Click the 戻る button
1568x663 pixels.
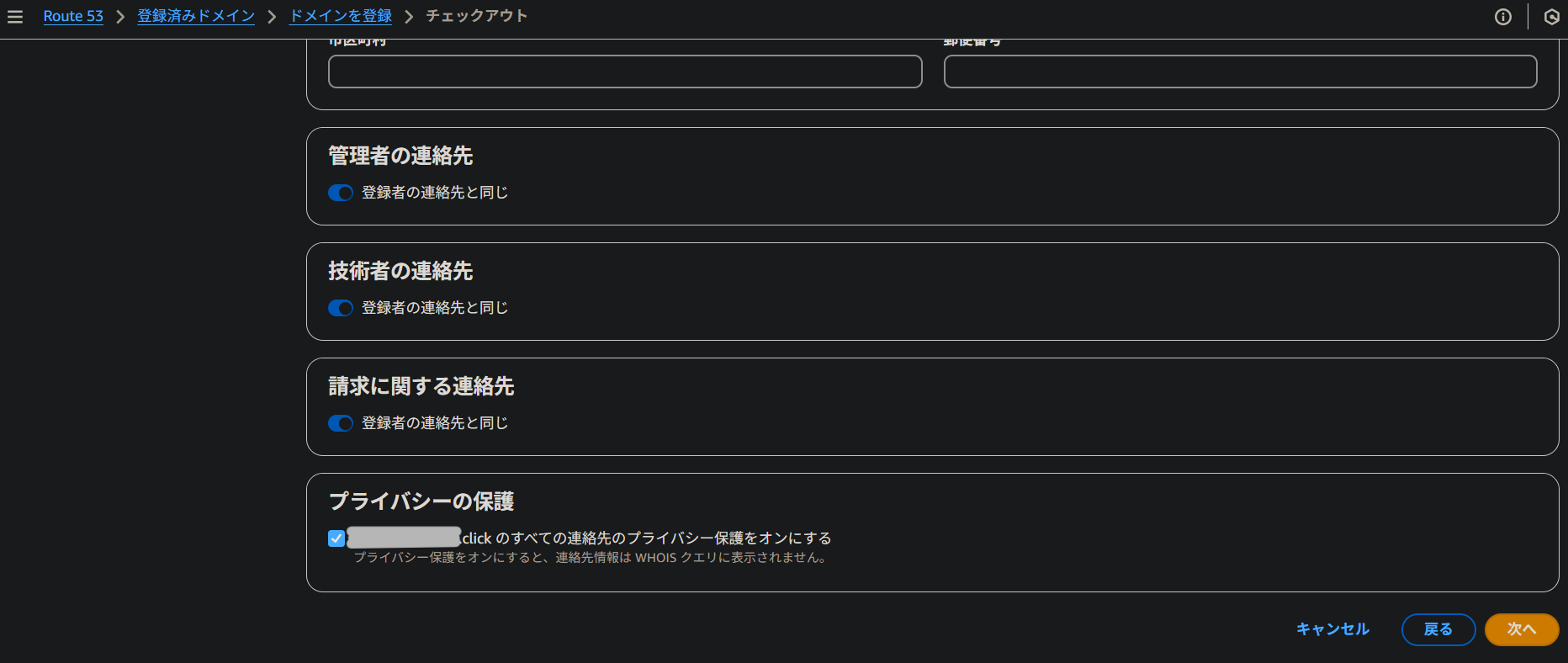pos(1438,629)
